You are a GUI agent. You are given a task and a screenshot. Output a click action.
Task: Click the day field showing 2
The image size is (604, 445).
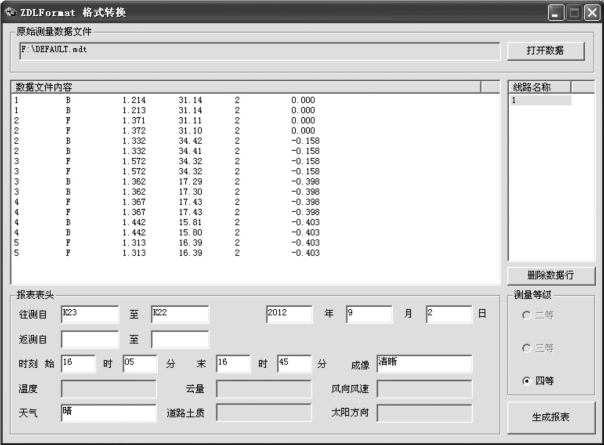tap(449, 314)
